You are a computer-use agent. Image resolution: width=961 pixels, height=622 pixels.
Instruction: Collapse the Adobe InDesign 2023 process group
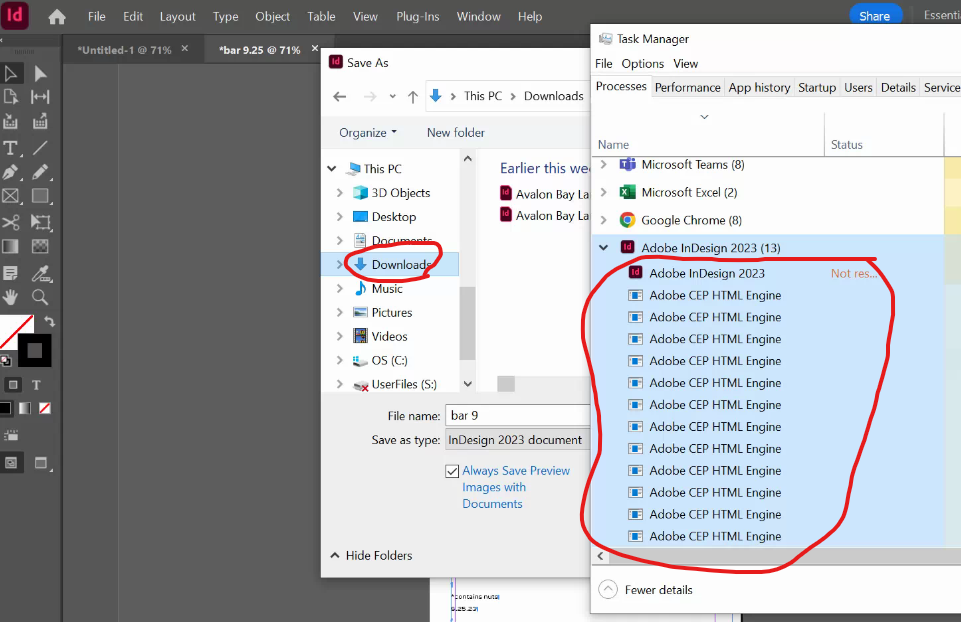[603, 247]
